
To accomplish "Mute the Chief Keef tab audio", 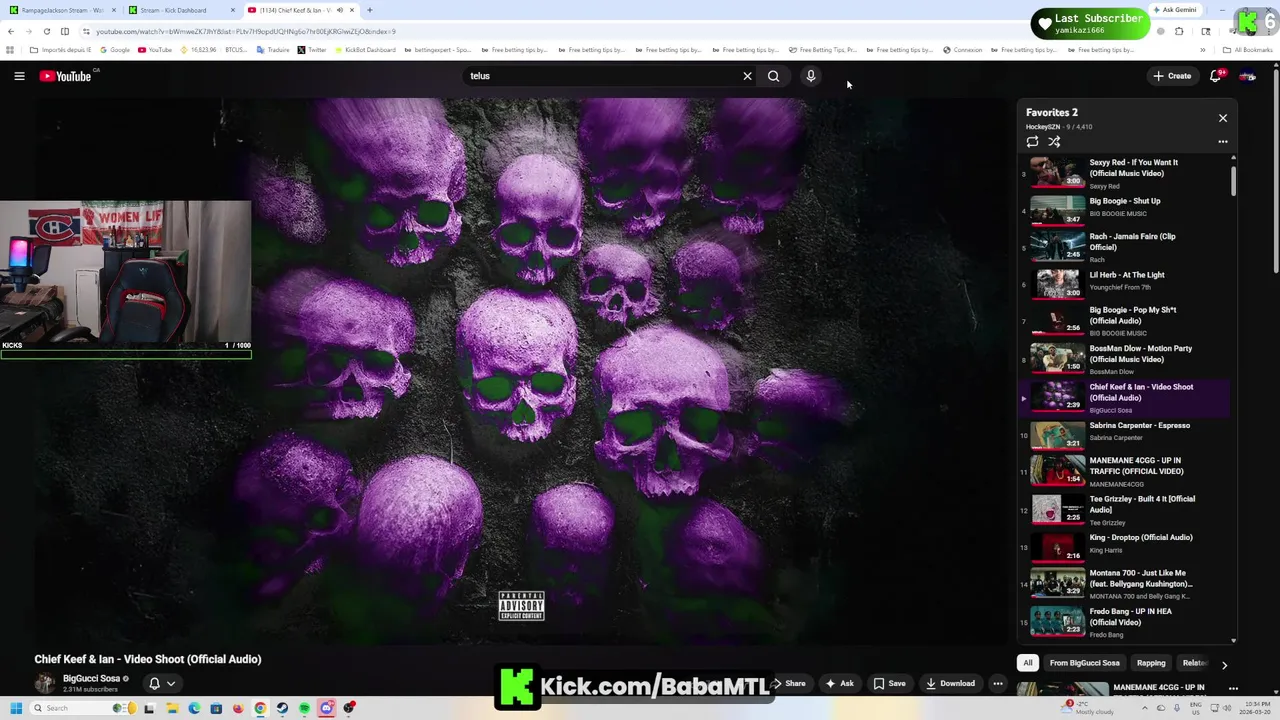I will coord(339,10).
